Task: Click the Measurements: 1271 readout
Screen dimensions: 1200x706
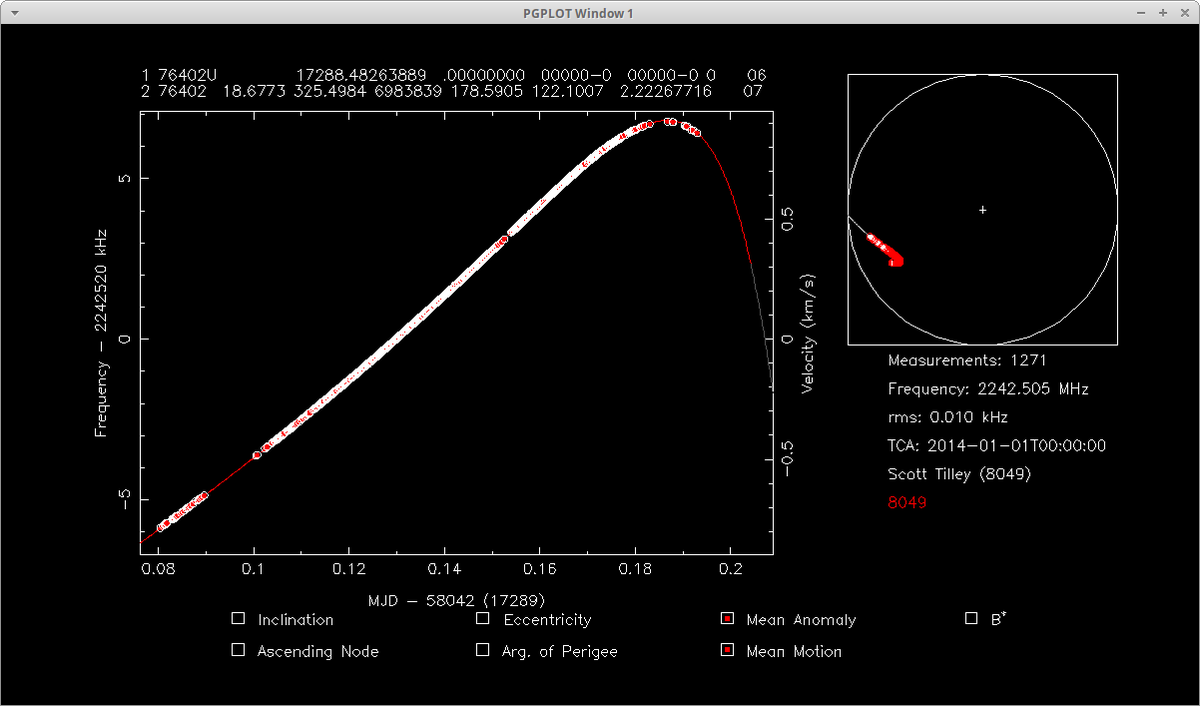Action: pos(967,360)
